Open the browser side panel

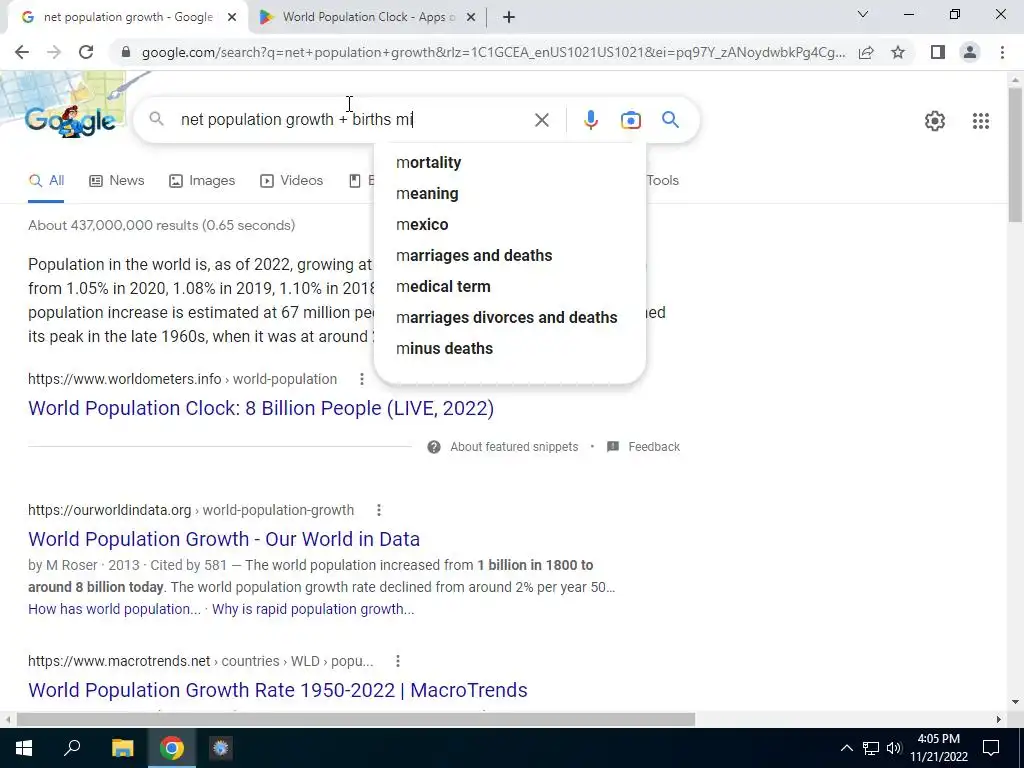(938, 52)
